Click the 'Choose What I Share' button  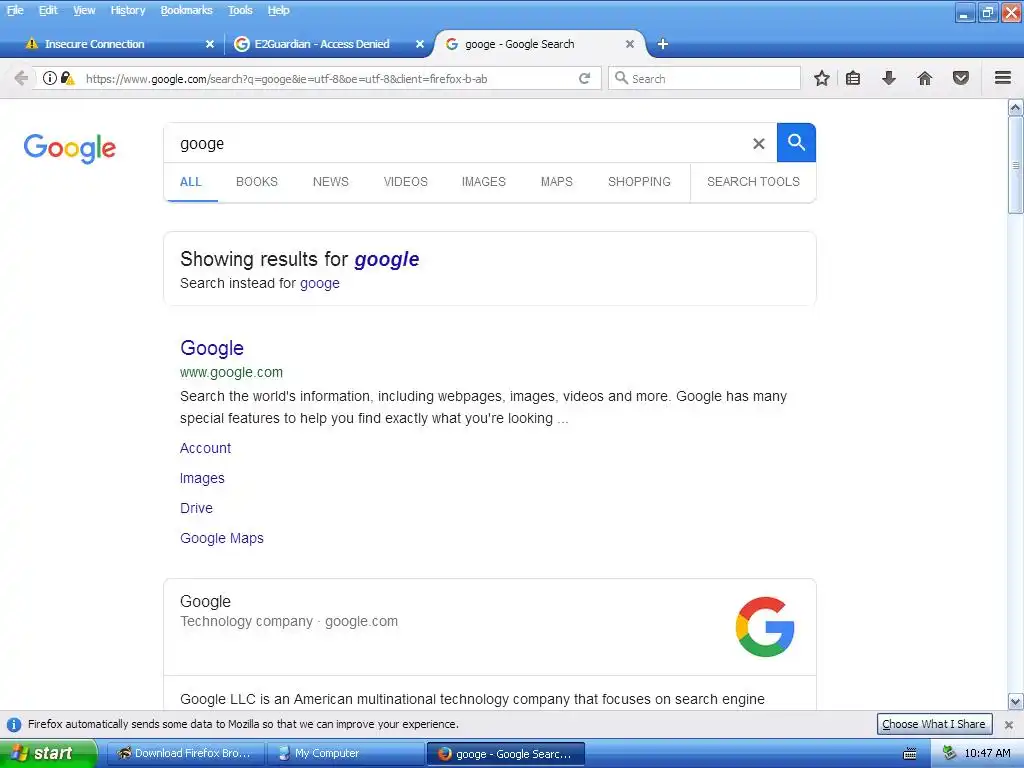[x=934, y=724]
